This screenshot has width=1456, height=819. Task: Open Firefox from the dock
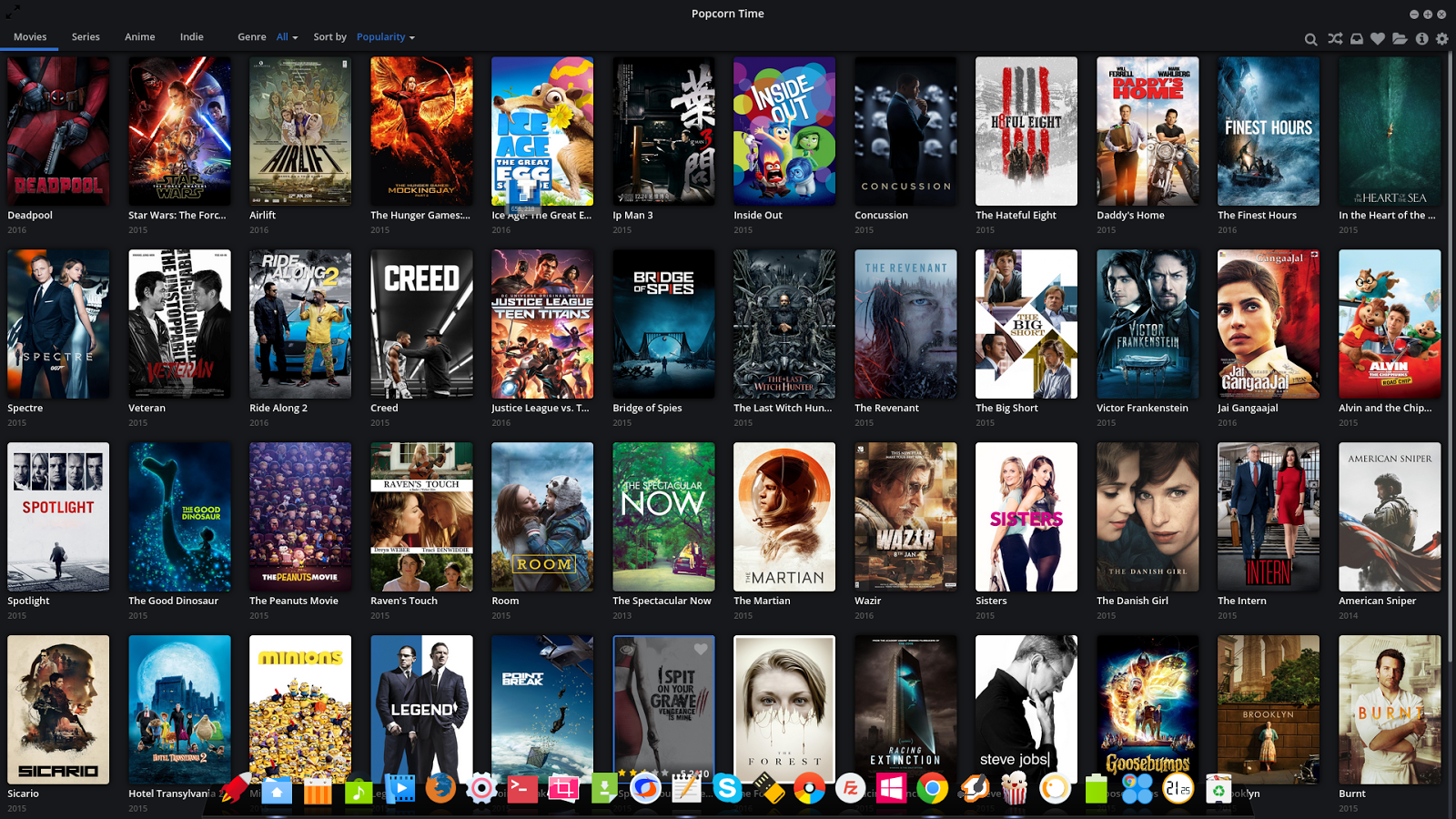[441, 790]
